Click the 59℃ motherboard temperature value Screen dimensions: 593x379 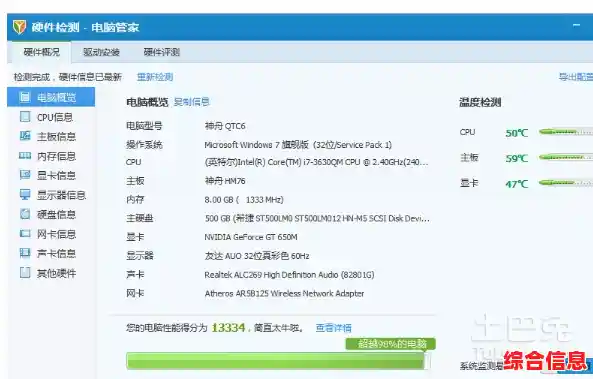click(517, 158)
